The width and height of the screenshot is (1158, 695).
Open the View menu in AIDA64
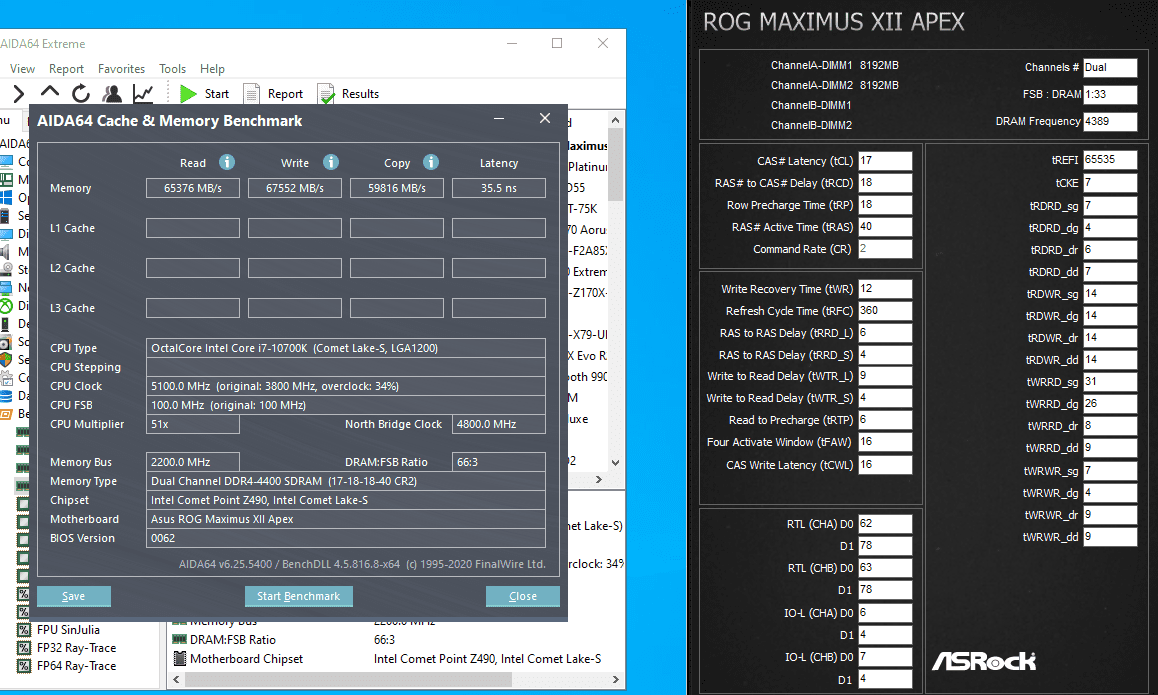22,69
